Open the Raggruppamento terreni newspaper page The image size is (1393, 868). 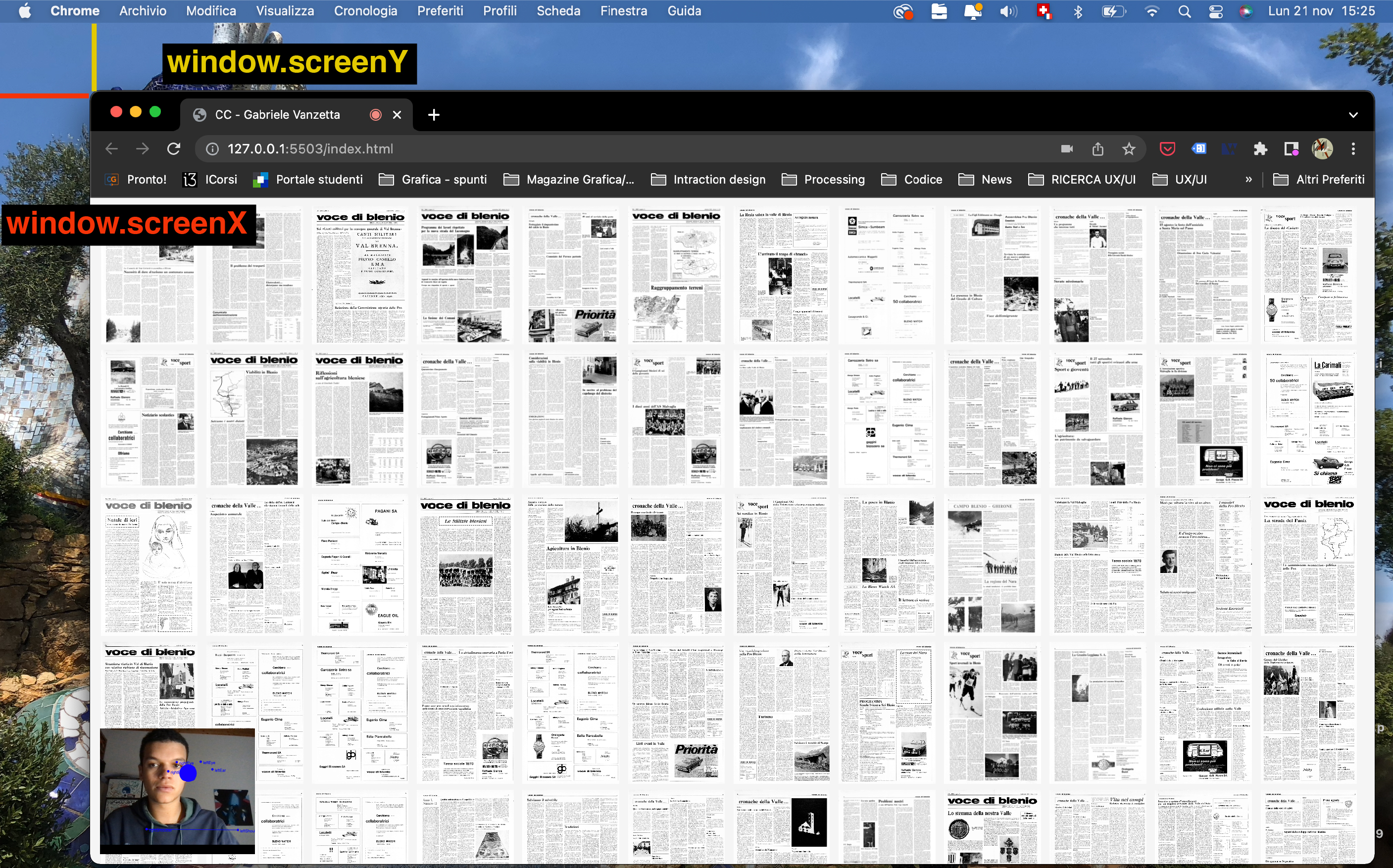pos(676,276)
